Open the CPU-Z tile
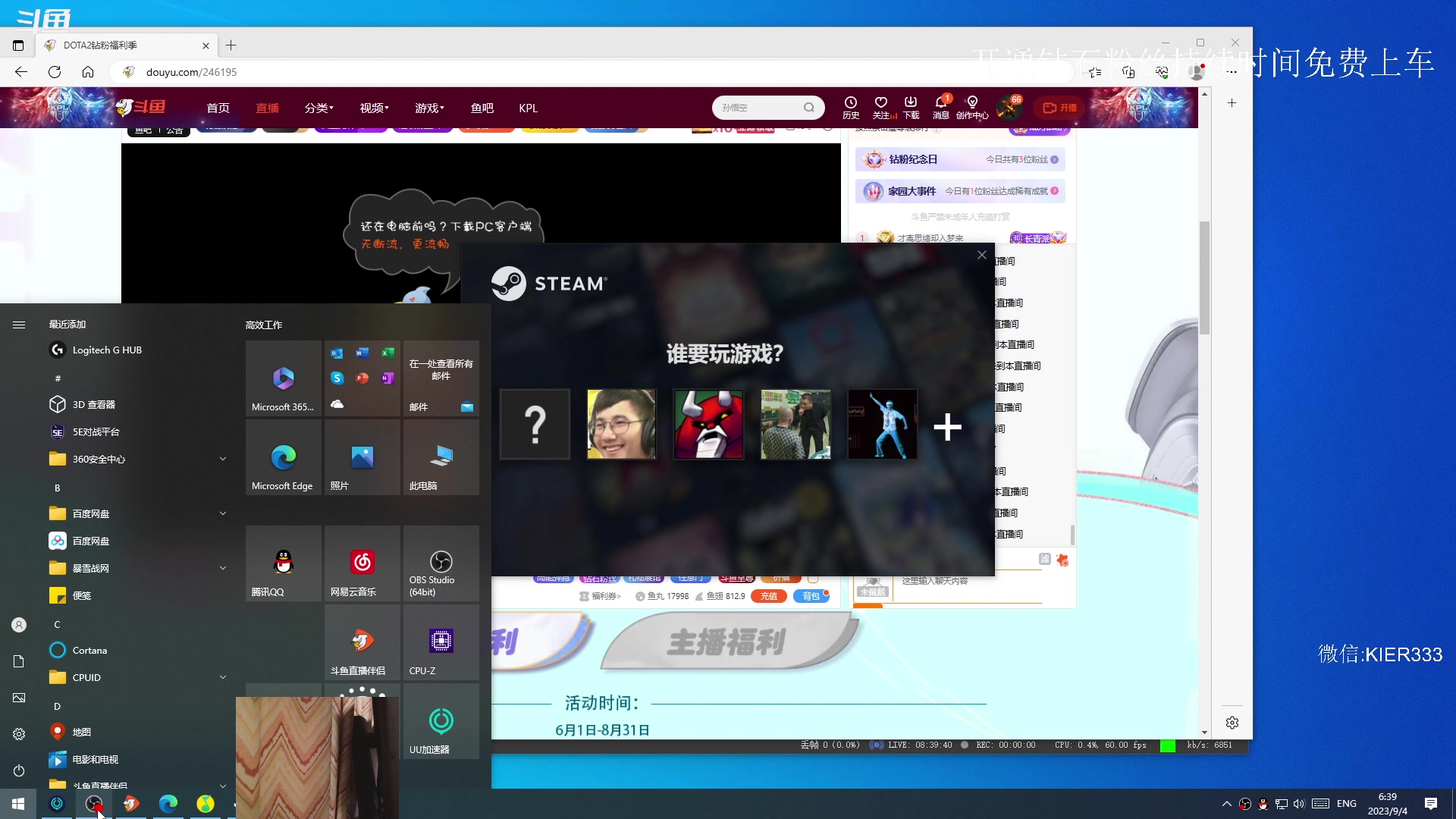The width and height of the screenshot is (1456, 819). [441, 642]
